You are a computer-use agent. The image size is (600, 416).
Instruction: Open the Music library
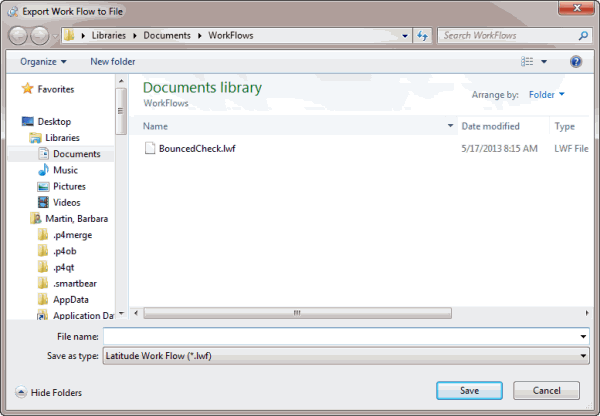pos(65,170)
